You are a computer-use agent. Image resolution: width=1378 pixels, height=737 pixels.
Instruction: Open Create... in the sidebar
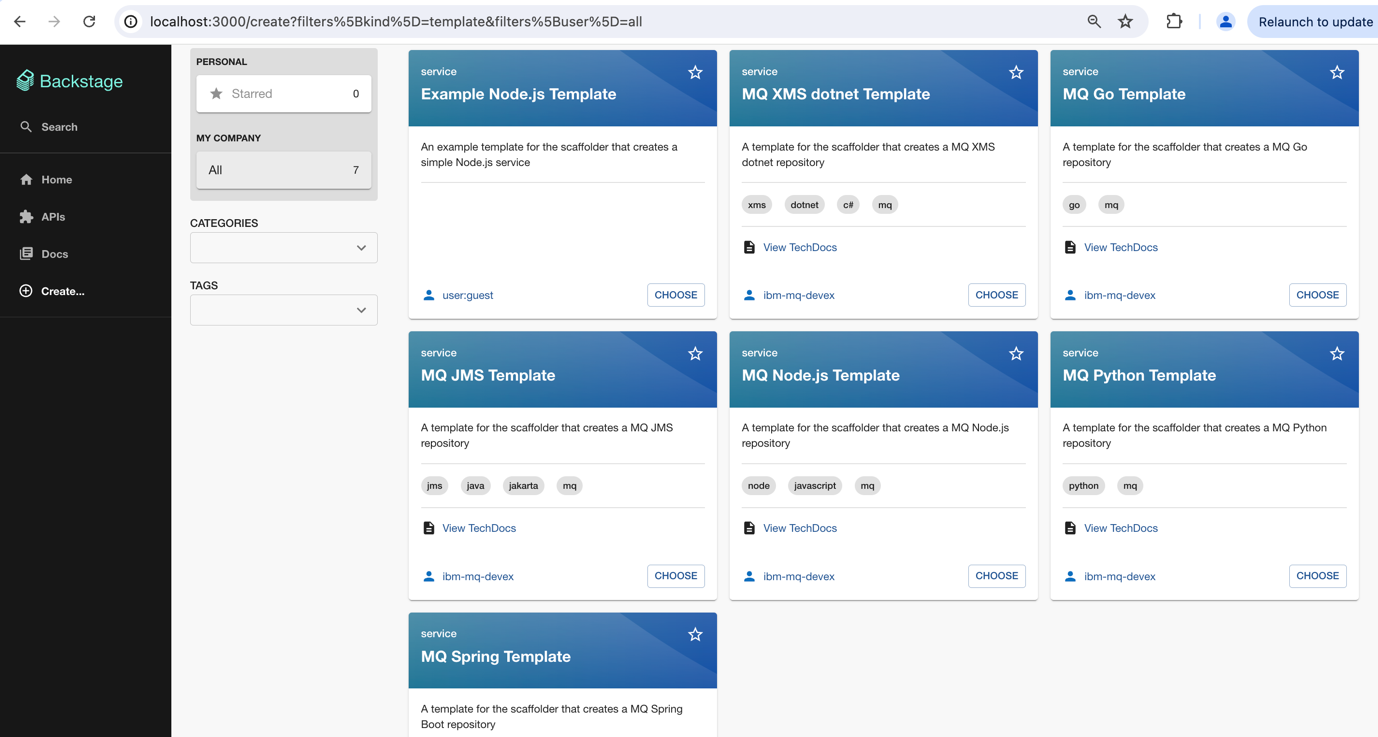tap(85, 291)
